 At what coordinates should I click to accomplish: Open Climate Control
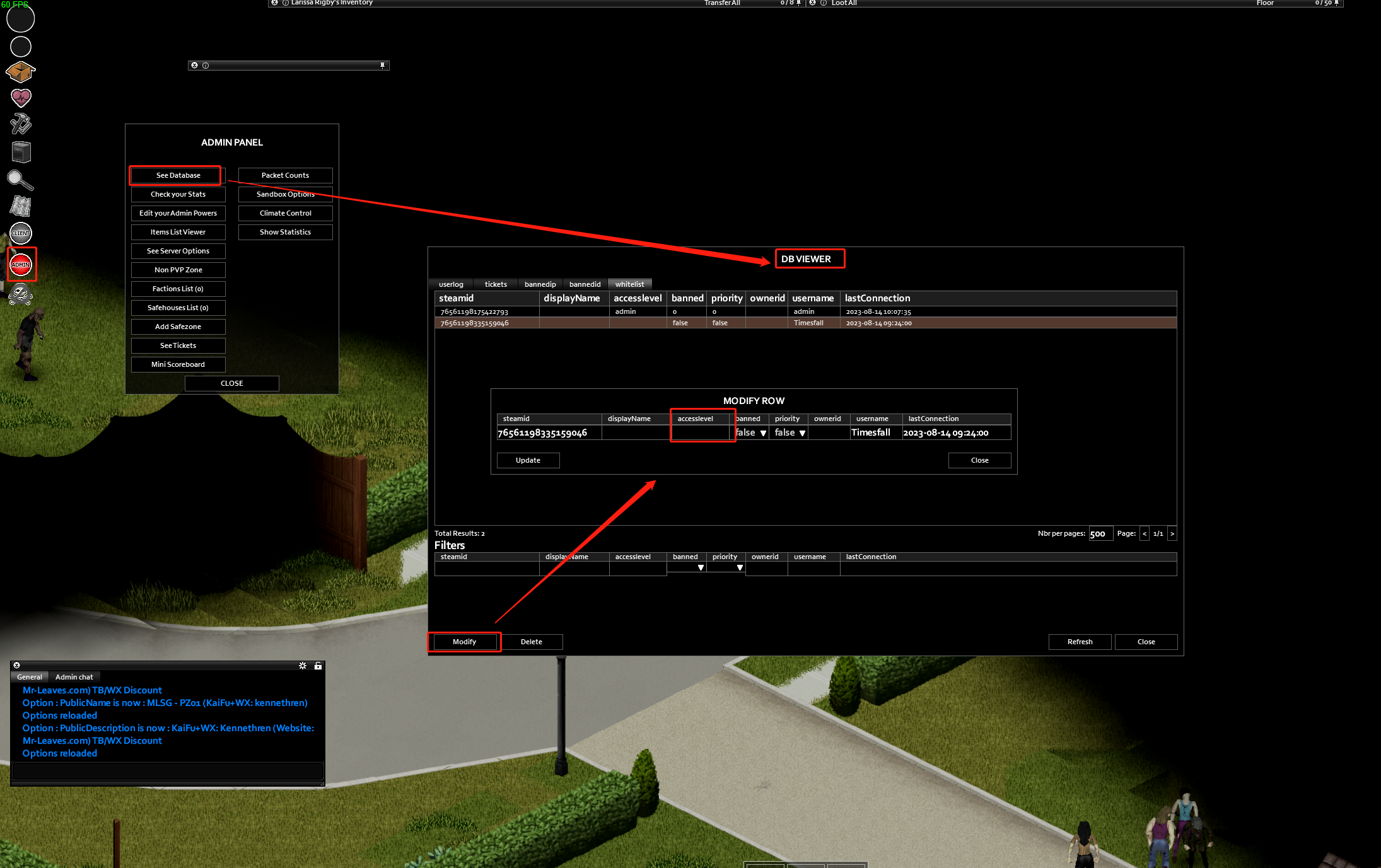click(286, 213)
